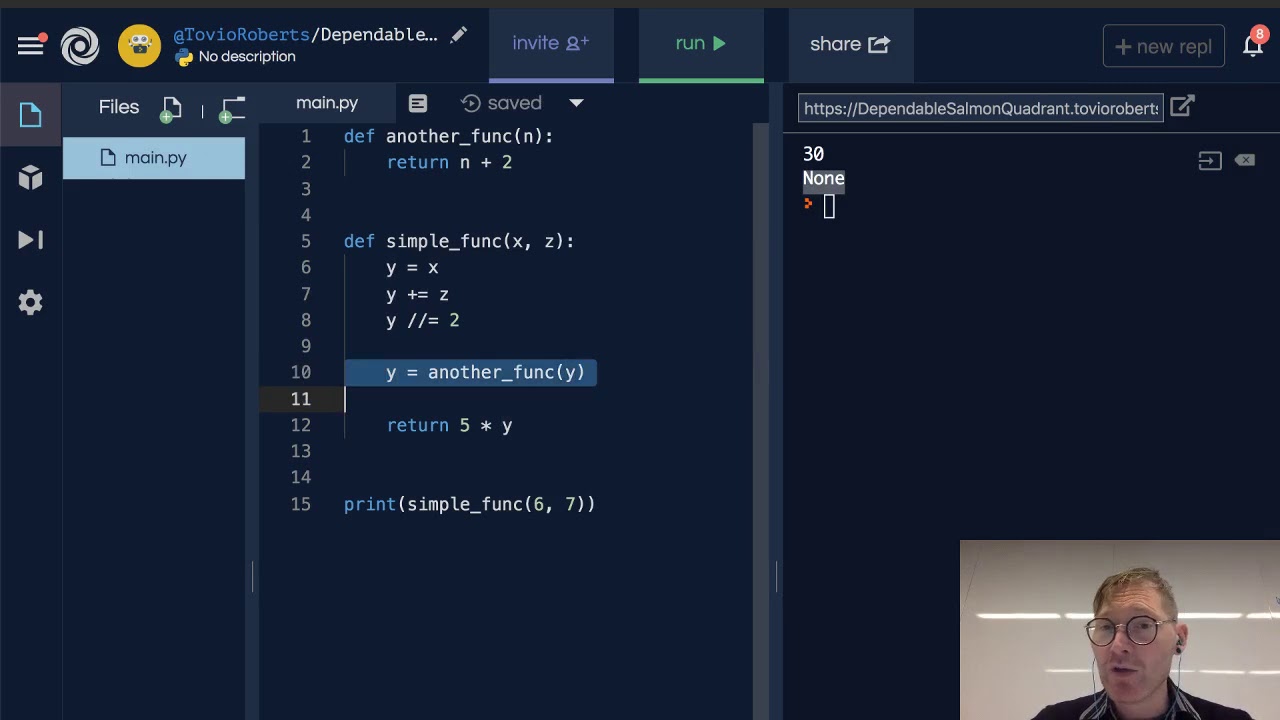This screenshot has height=720, width=1280.
Task: Open the user avatar profile
Action: [139, 45]
